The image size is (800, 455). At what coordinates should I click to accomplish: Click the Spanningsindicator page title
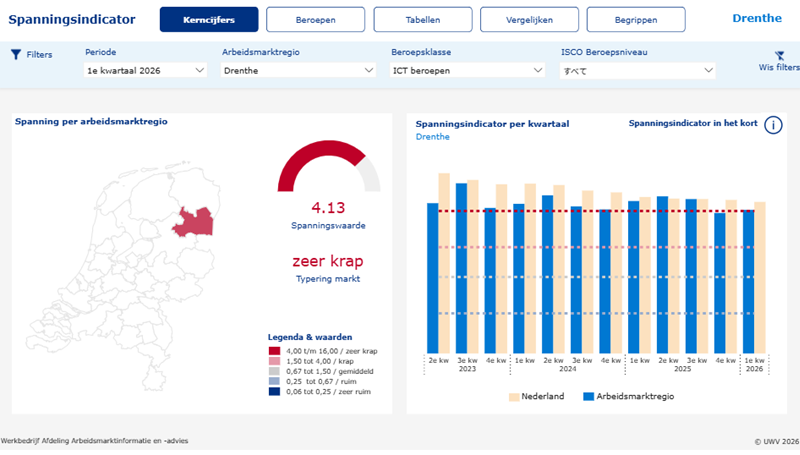pos(72,19)
